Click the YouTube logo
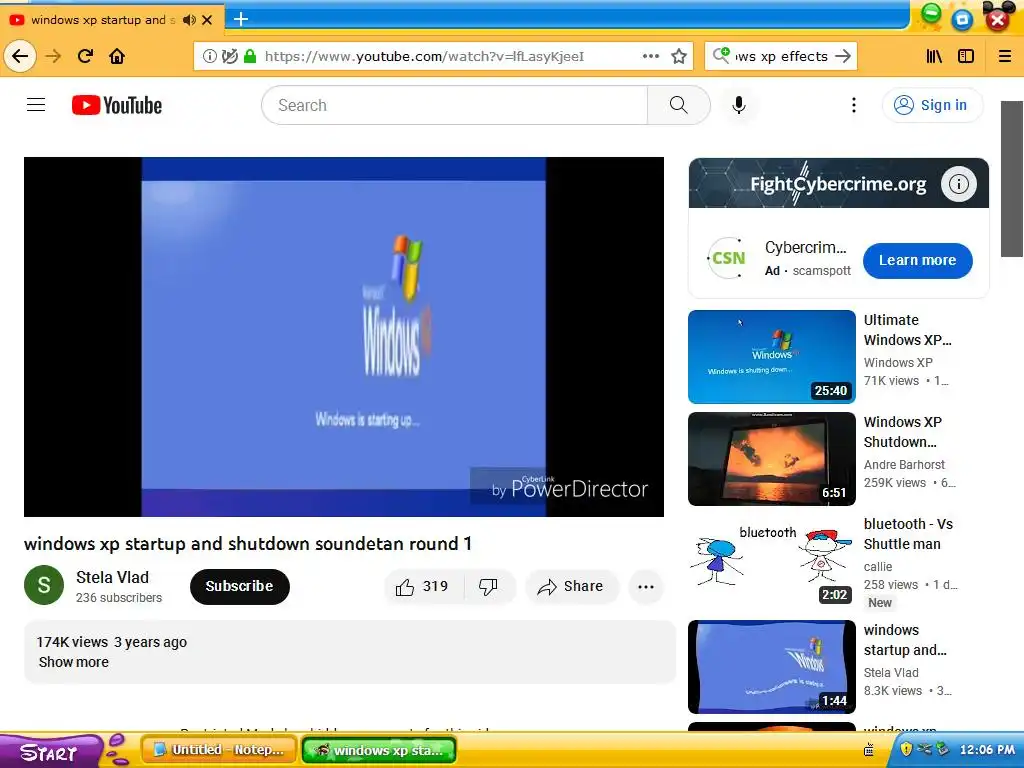Image resolution: width=1024 pixels, height=768 pixels. (x=117, y=105)
